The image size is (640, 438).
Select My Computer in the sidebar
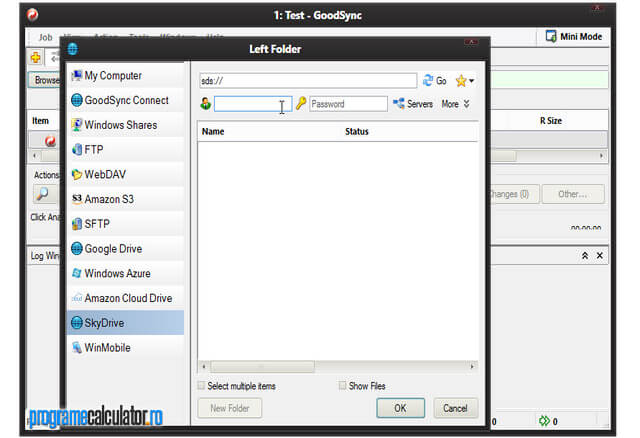point(125,76)
